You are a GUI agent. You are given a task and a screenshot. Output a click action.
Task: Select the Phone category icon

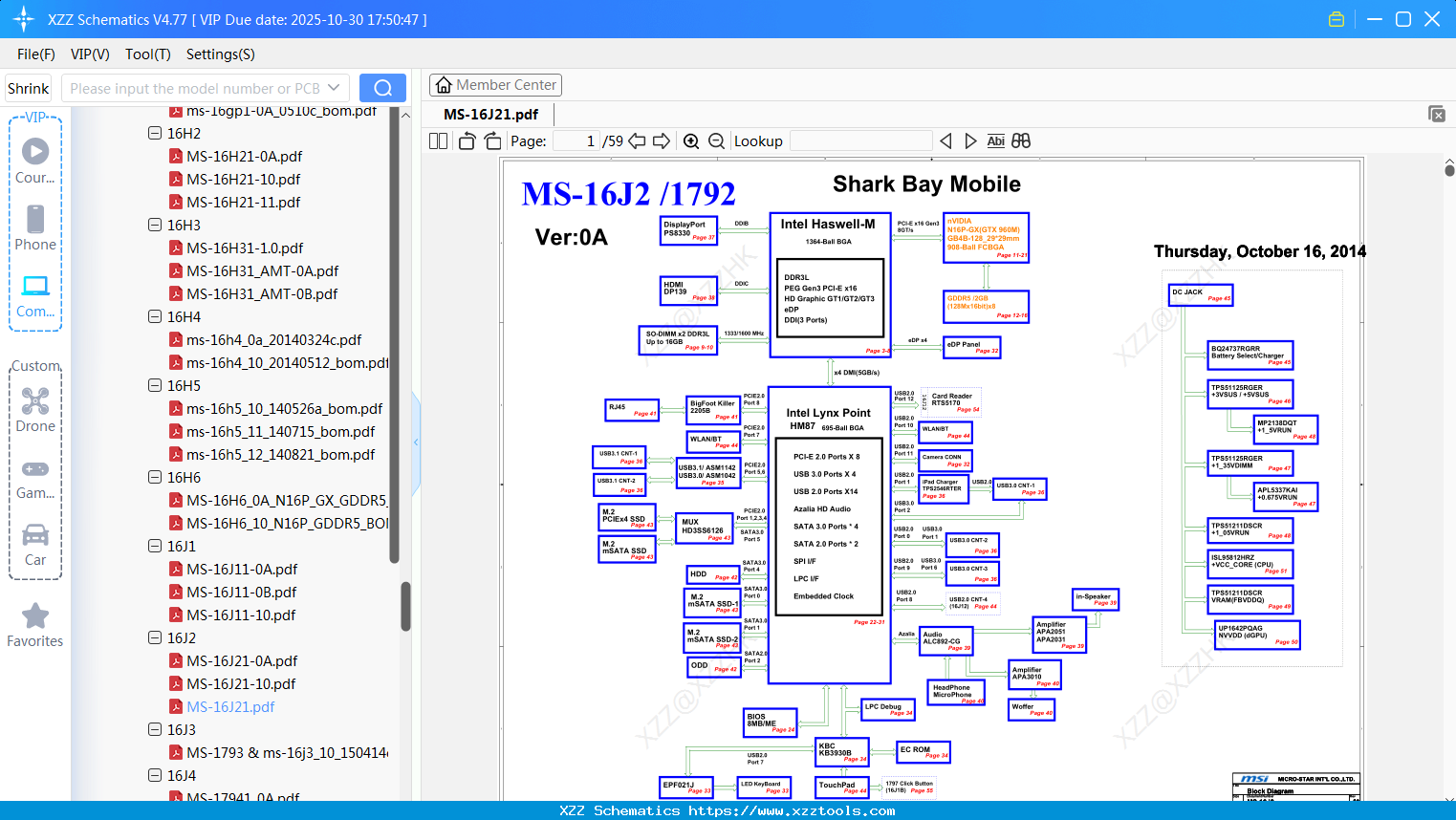click(x=35, y=227)
